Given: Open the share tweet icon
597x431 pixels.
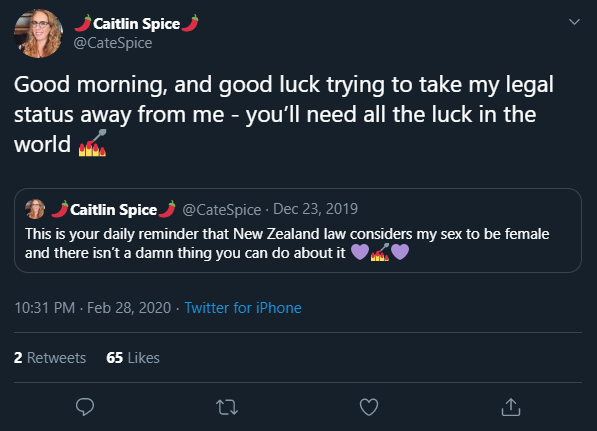Looking at the screenshot, I should [511, 407].
